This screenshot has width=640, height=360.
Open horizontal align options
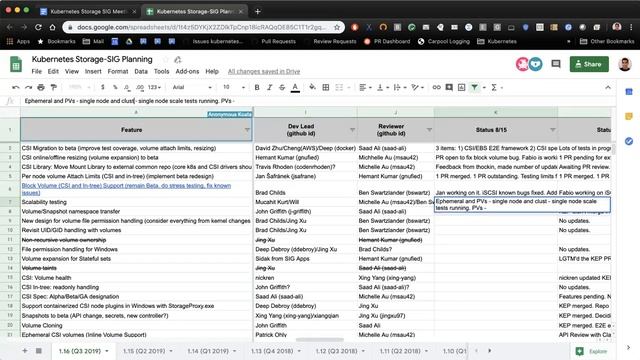[365, 87]
